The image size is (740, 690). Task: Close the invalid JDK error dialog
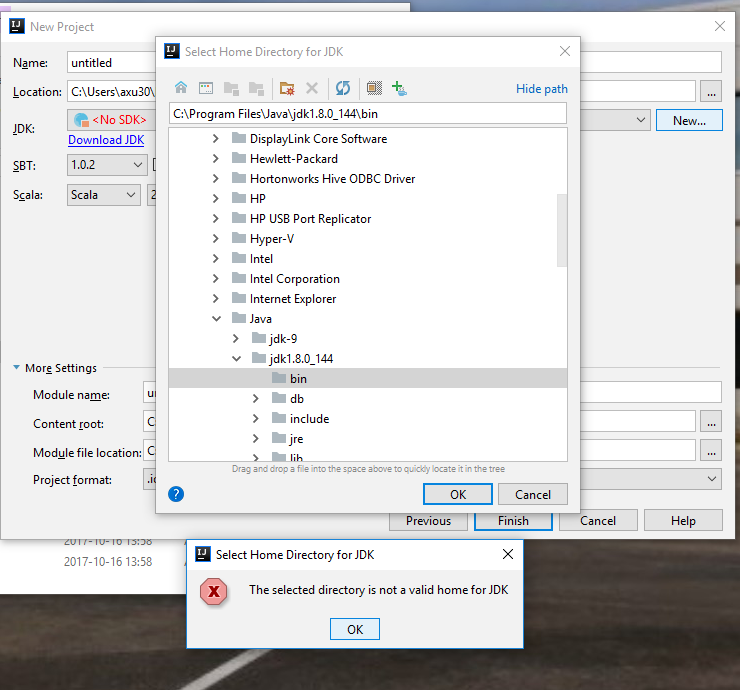coord(508,554)
